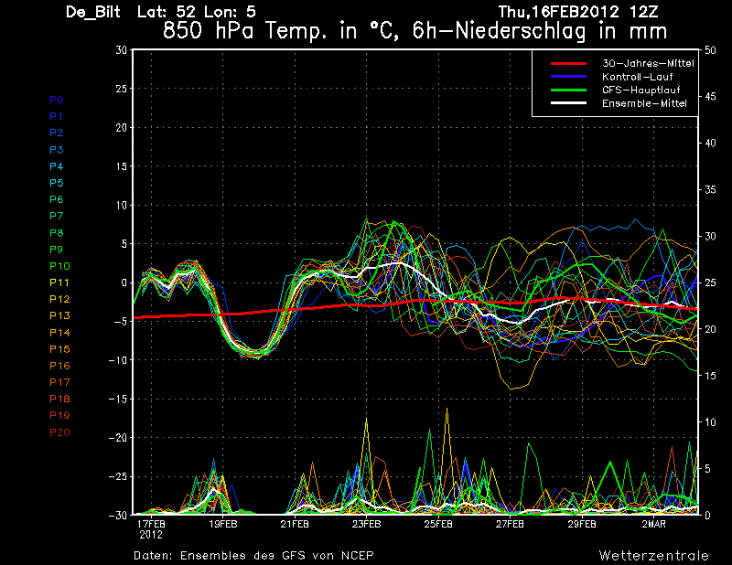Image resolution: width=732 pixels, height=565 pixels.
Task: Click the P1 ensemble member label
Action: (x=56, y=116)
